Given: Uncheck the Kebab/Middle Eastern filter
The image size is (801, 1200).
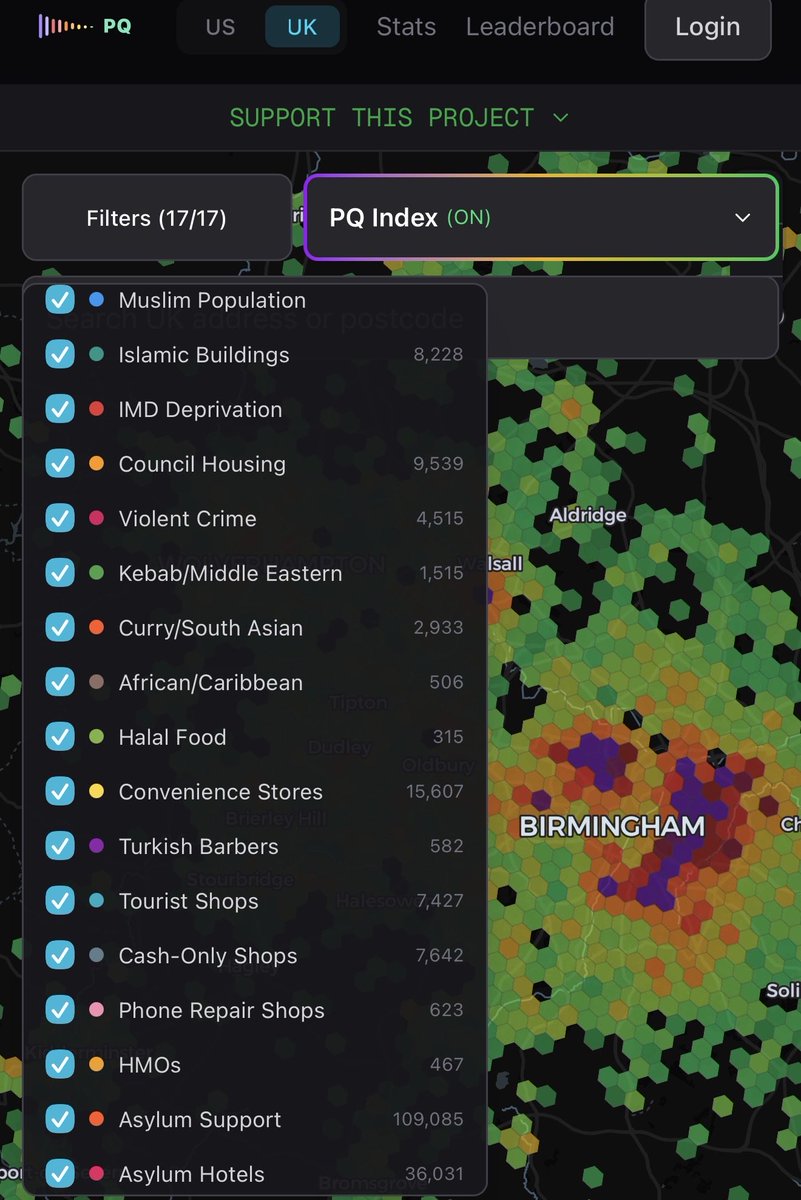Looking at the screenshot, I should pos(60,573).
